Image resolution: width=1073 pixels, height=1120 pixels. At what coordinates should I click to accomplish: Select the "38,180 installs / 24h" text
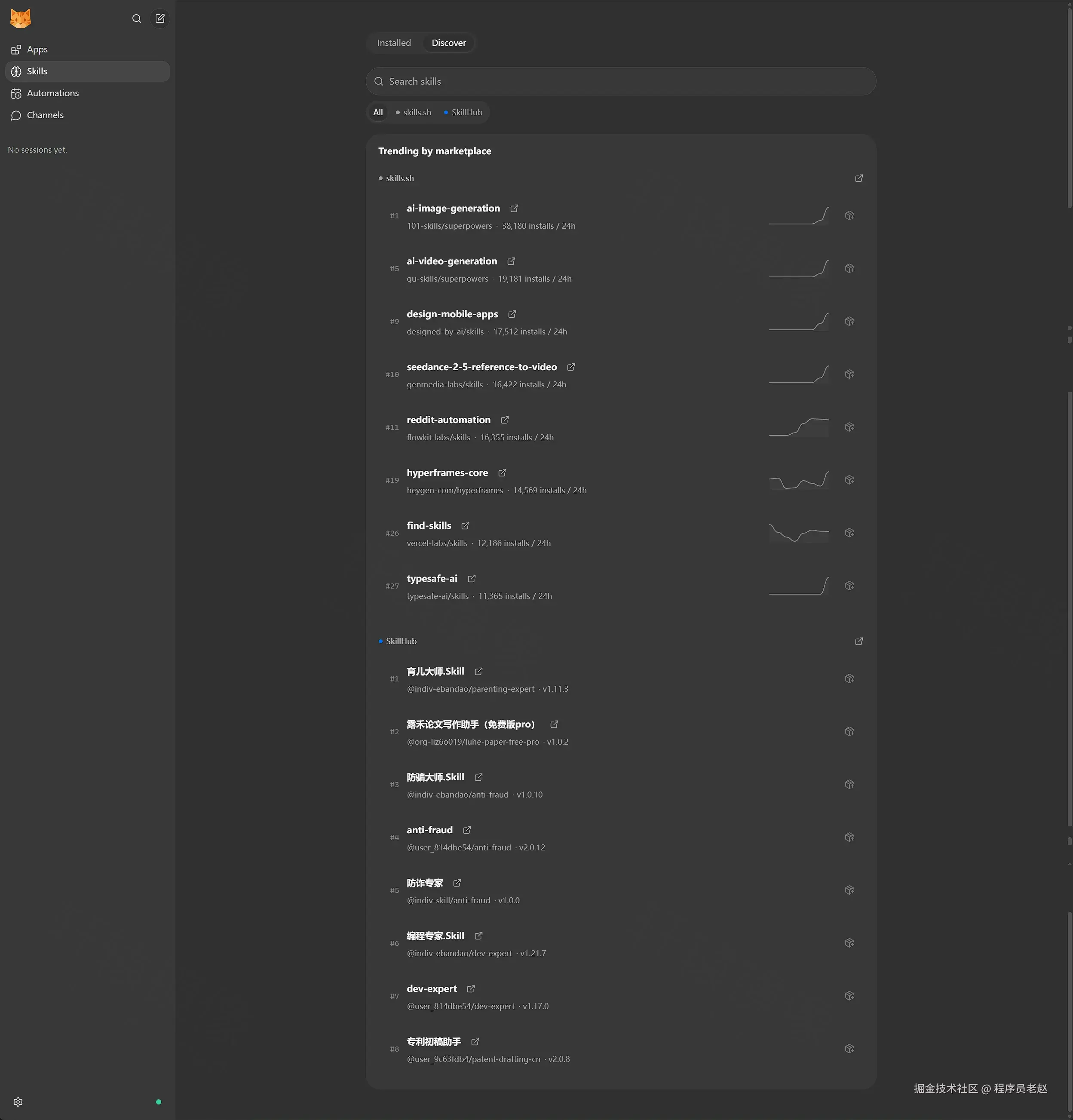click(538, 226)
